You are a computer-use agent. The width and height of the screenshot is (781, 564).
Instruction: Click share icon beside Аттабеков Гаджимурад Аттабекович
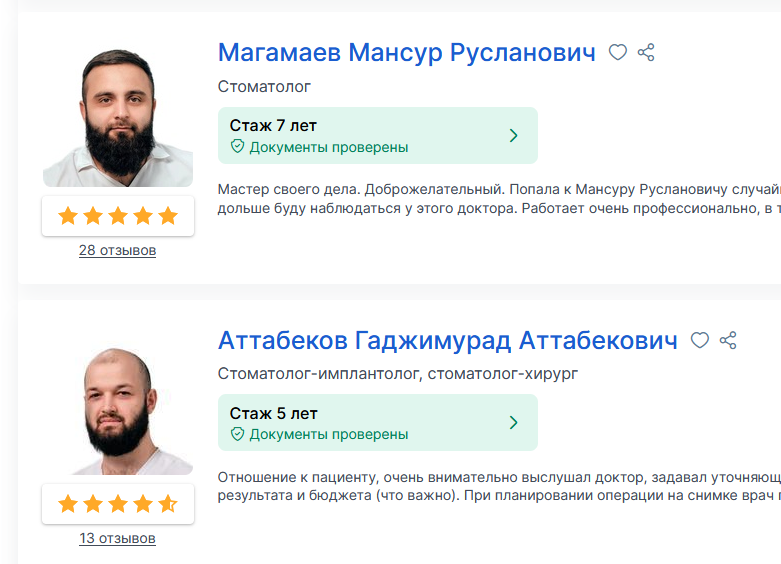point(728,341)
